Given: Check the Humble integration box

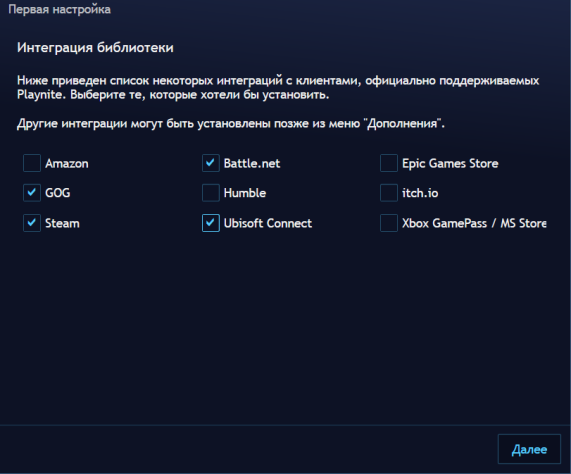Looking at the screenshot, I should tap(211, 193).
